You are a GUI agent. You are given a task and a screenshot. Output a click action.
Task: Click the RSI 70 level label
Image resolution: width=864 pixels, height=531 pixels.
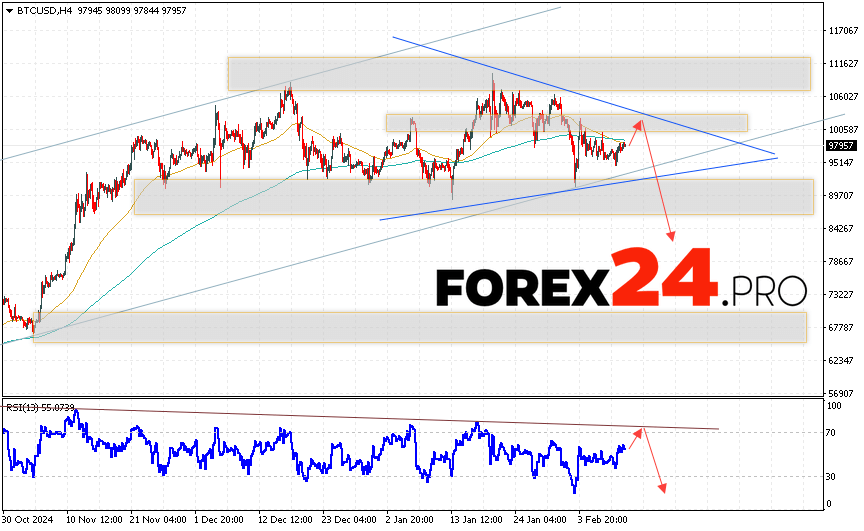point(831,433)
